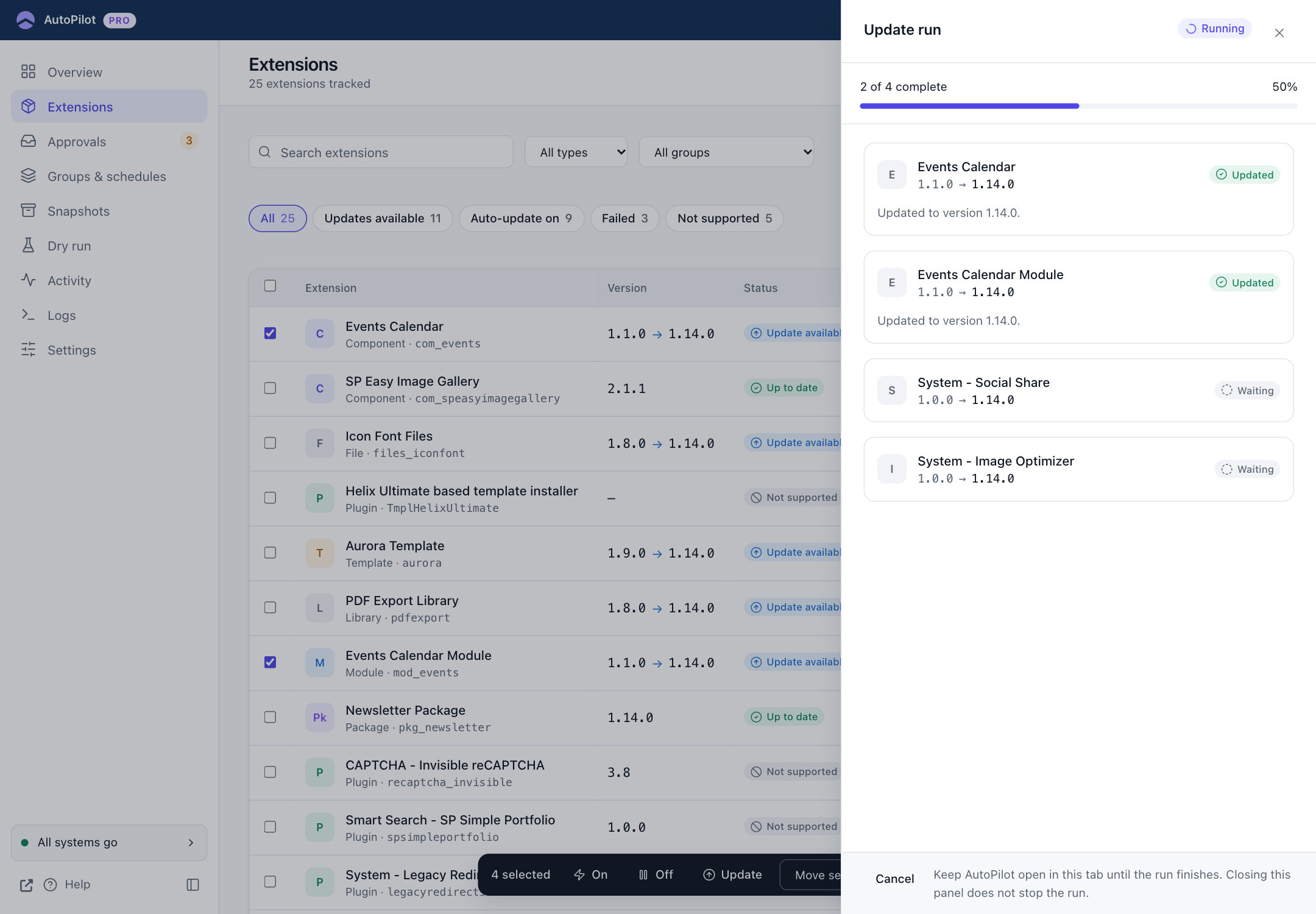Screen dimensions: 1316x914
Task: Open Groups & schedules page
Action: pos(109,176)
